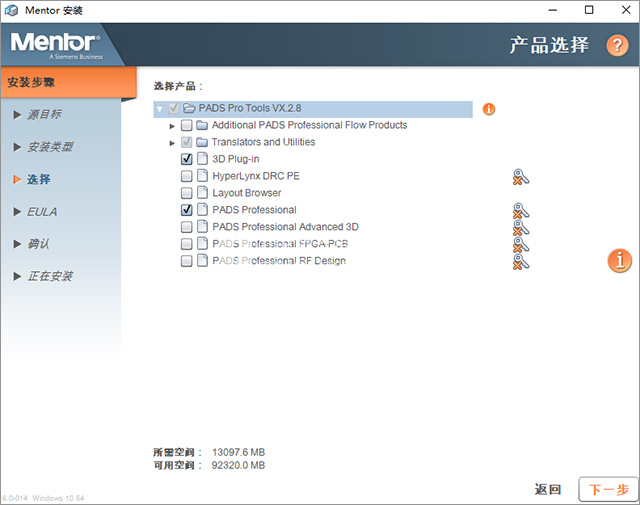Viewport: 640px width, 505px height.
Task: Click the PADS Professional Advanced 3D document icon
Action: 202,227
